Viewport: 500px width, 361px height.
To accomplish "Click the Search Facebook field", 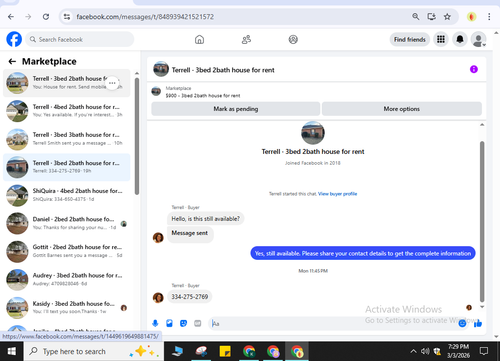I will tap(80, 39).
